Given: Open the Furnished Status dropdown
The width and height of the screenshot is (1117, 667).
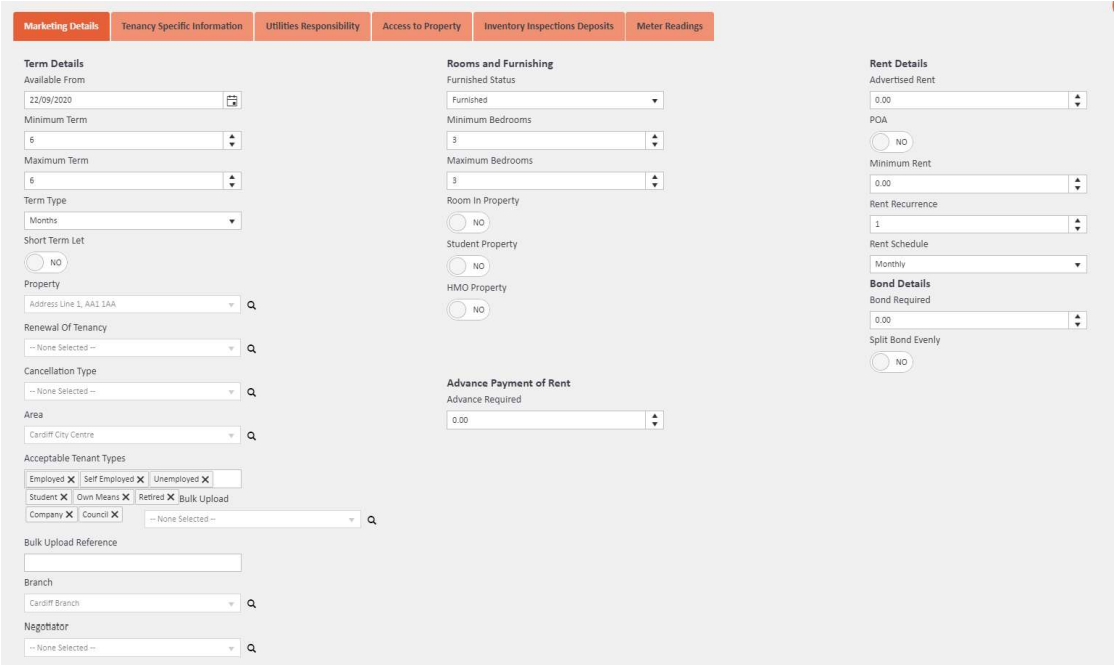Looking at the screenshot, I should [x=555, y=100].
